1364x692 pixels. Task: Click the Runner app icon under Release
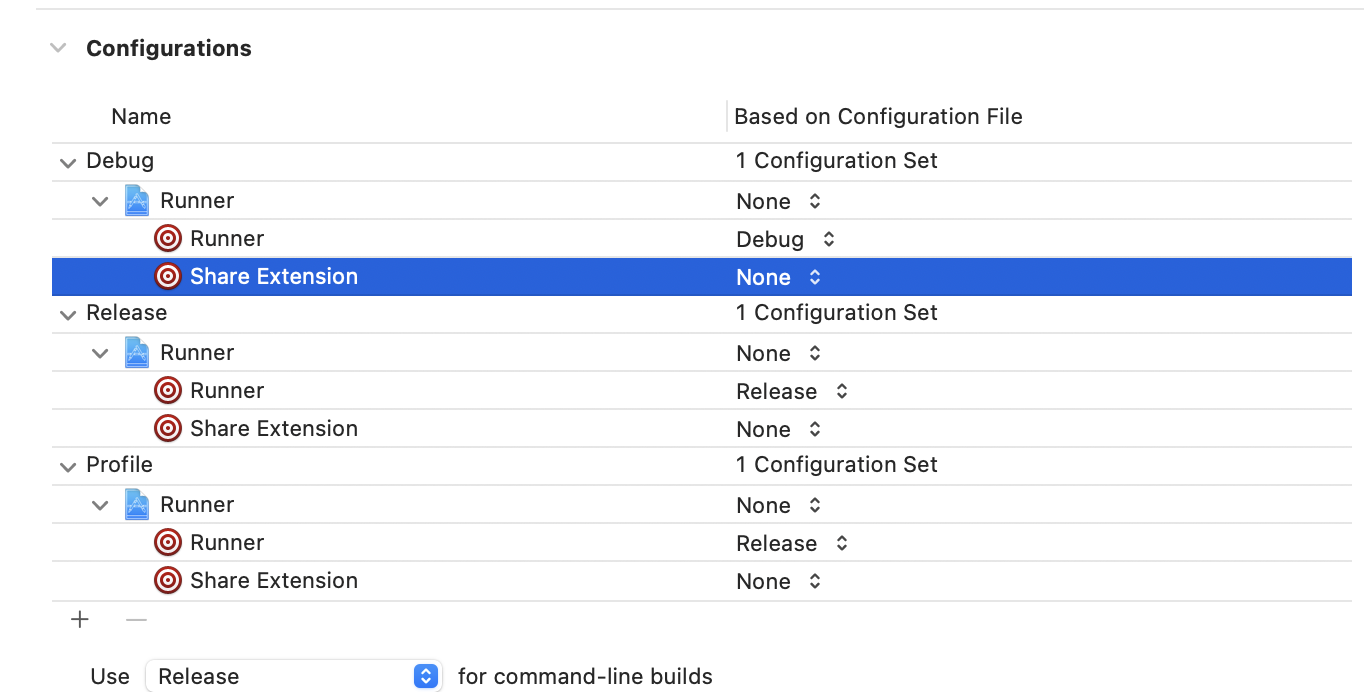point(138,352)
